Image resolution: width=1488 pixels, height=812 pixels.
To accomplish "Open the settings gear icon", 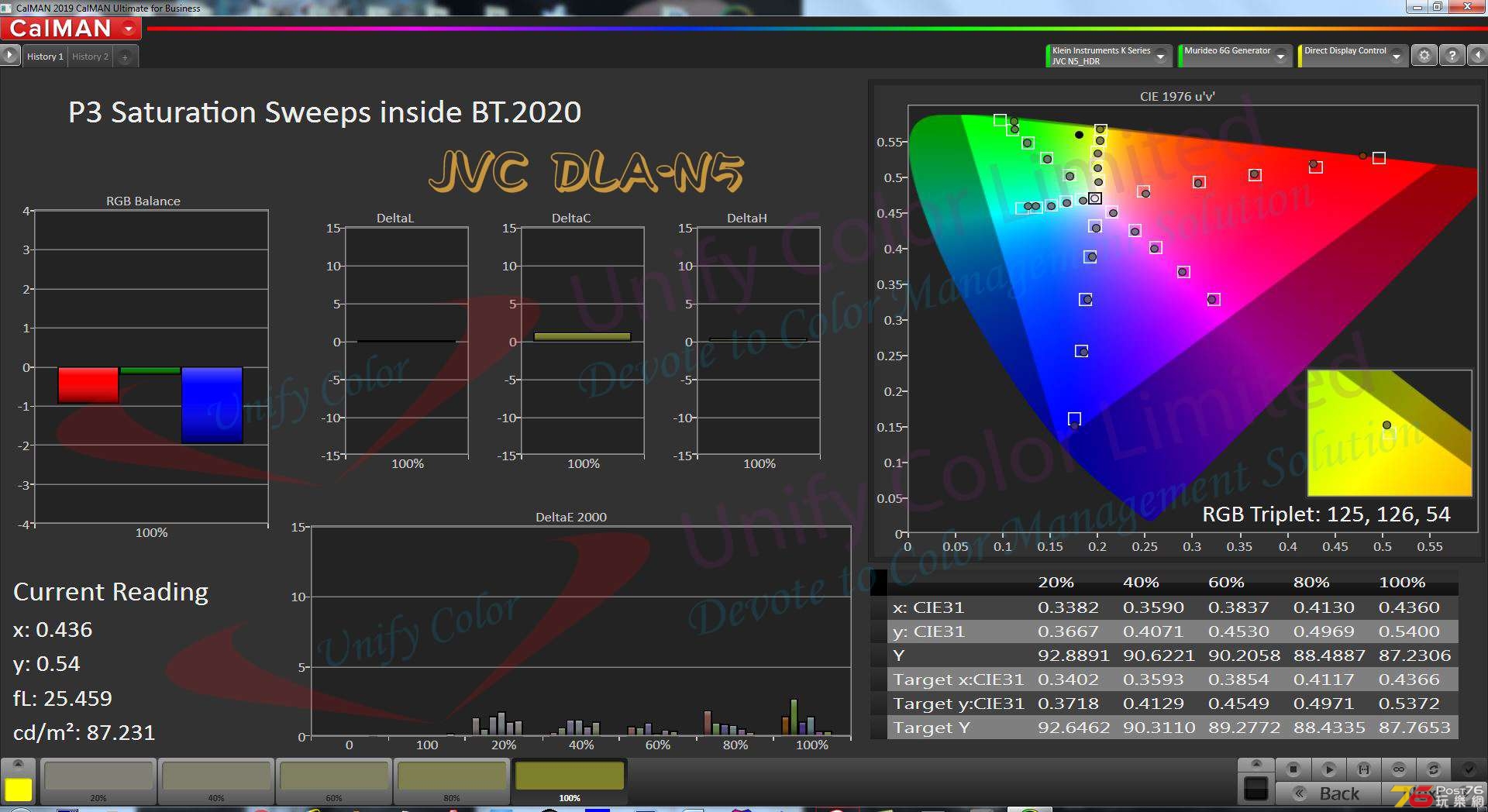I will pyautogui.click(x=1424, y=56).
